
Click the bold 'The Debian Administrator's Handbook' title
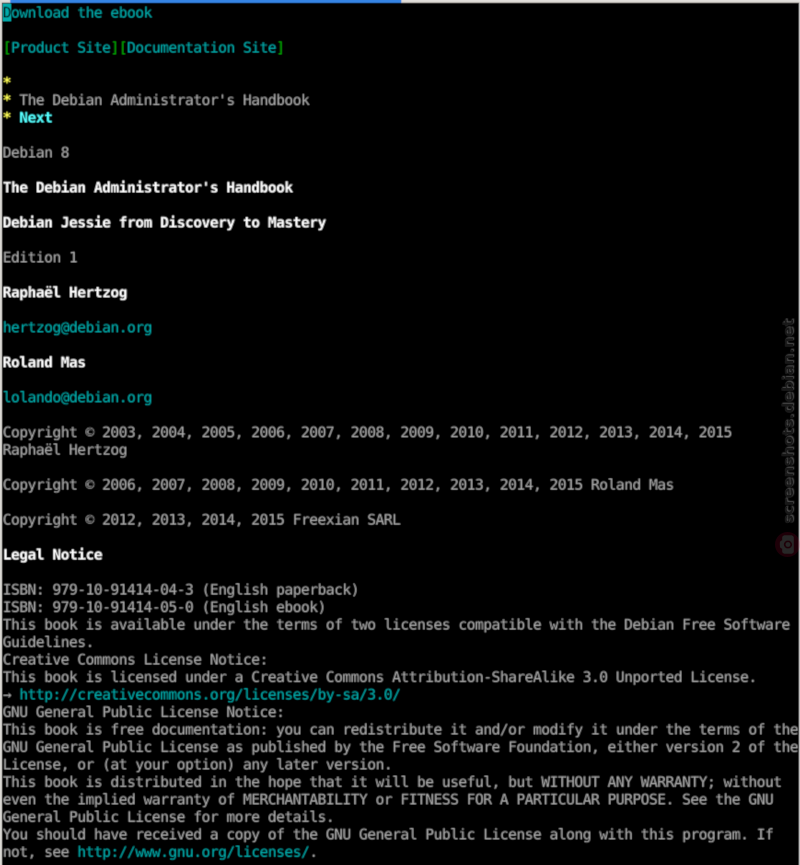click(148, 188)
